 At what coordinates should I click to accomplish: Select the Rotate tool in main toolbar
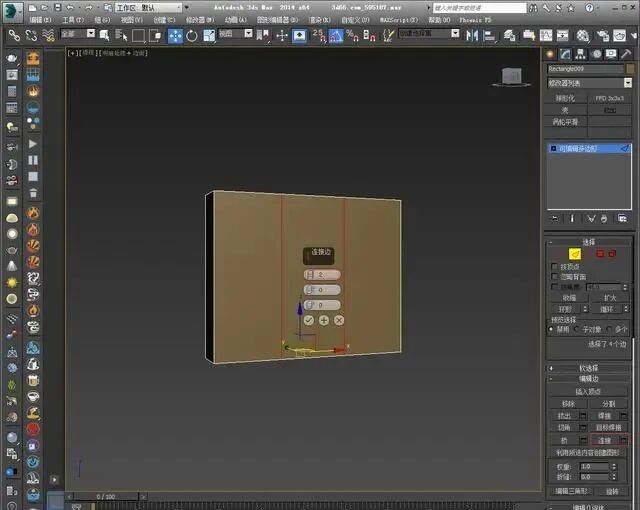192,35
